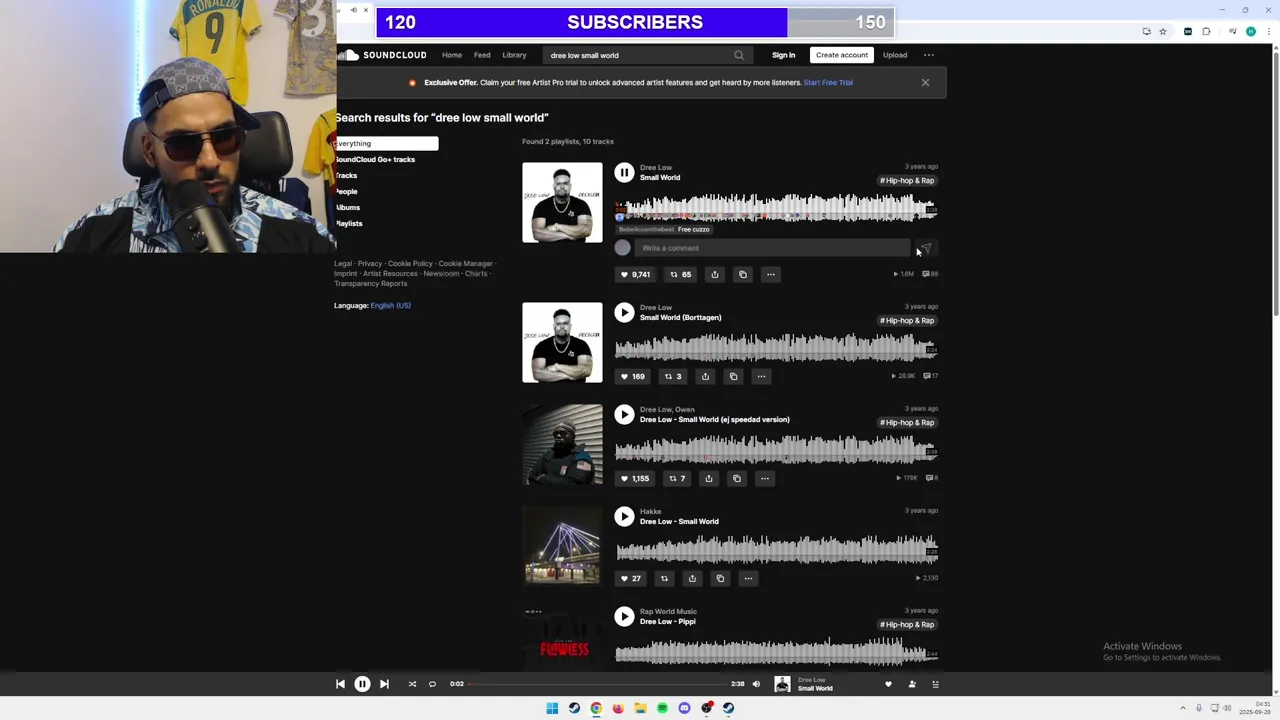Send the comment with the paper plane icon
Image resolution: width=1280 pixels, height=720 pixels.
pyautogui.click(x=925, y=248)
